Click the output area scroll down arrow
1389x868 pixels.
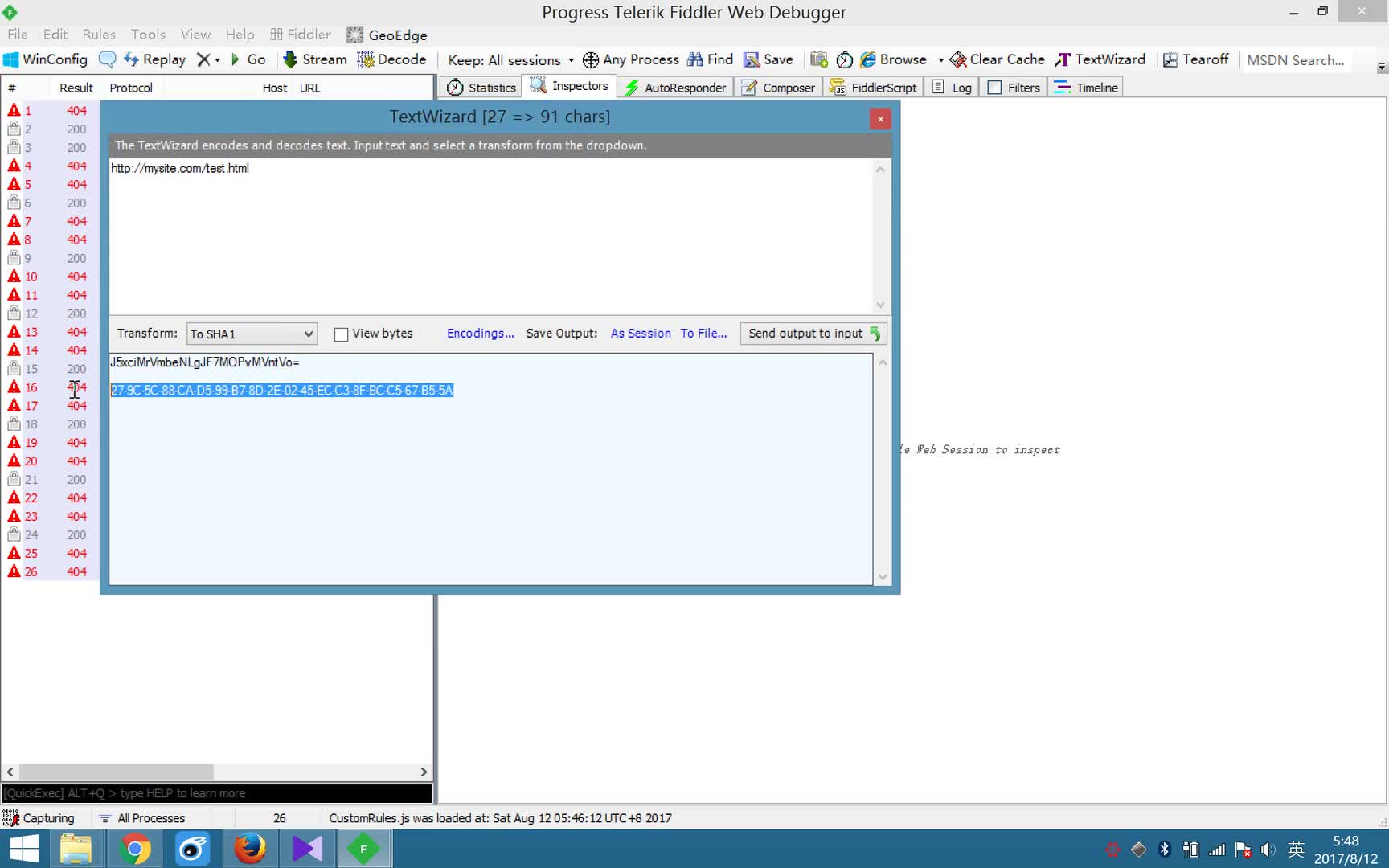coord(883,577)
